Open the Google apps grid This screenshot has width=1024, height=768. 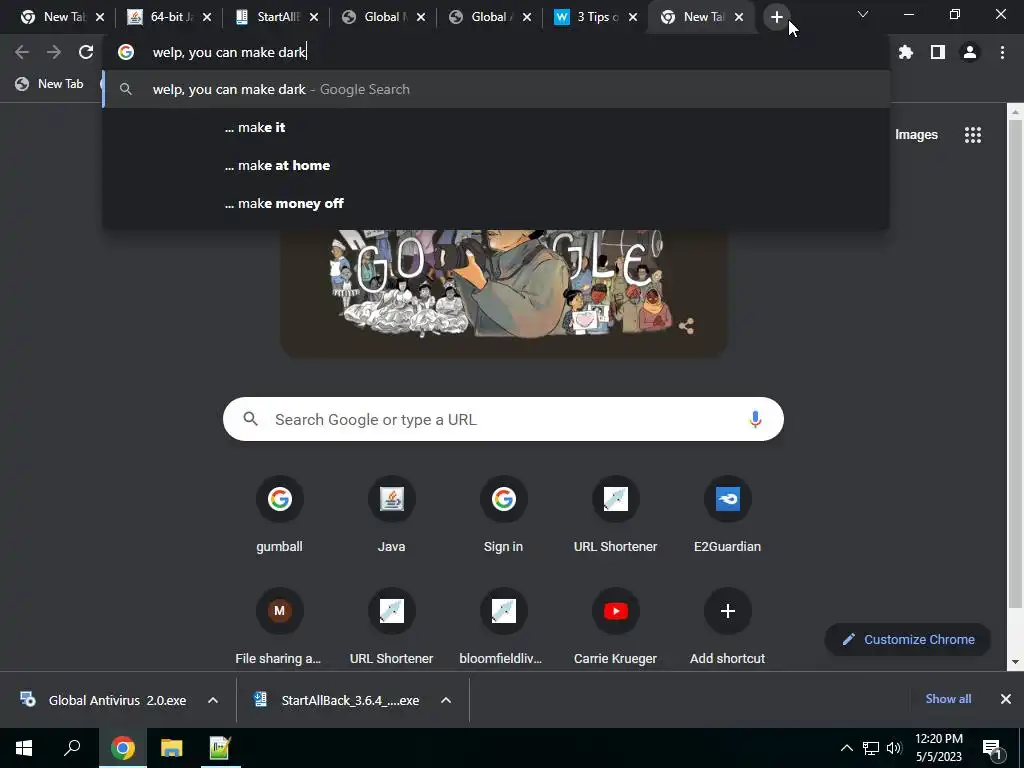(973, 135)
